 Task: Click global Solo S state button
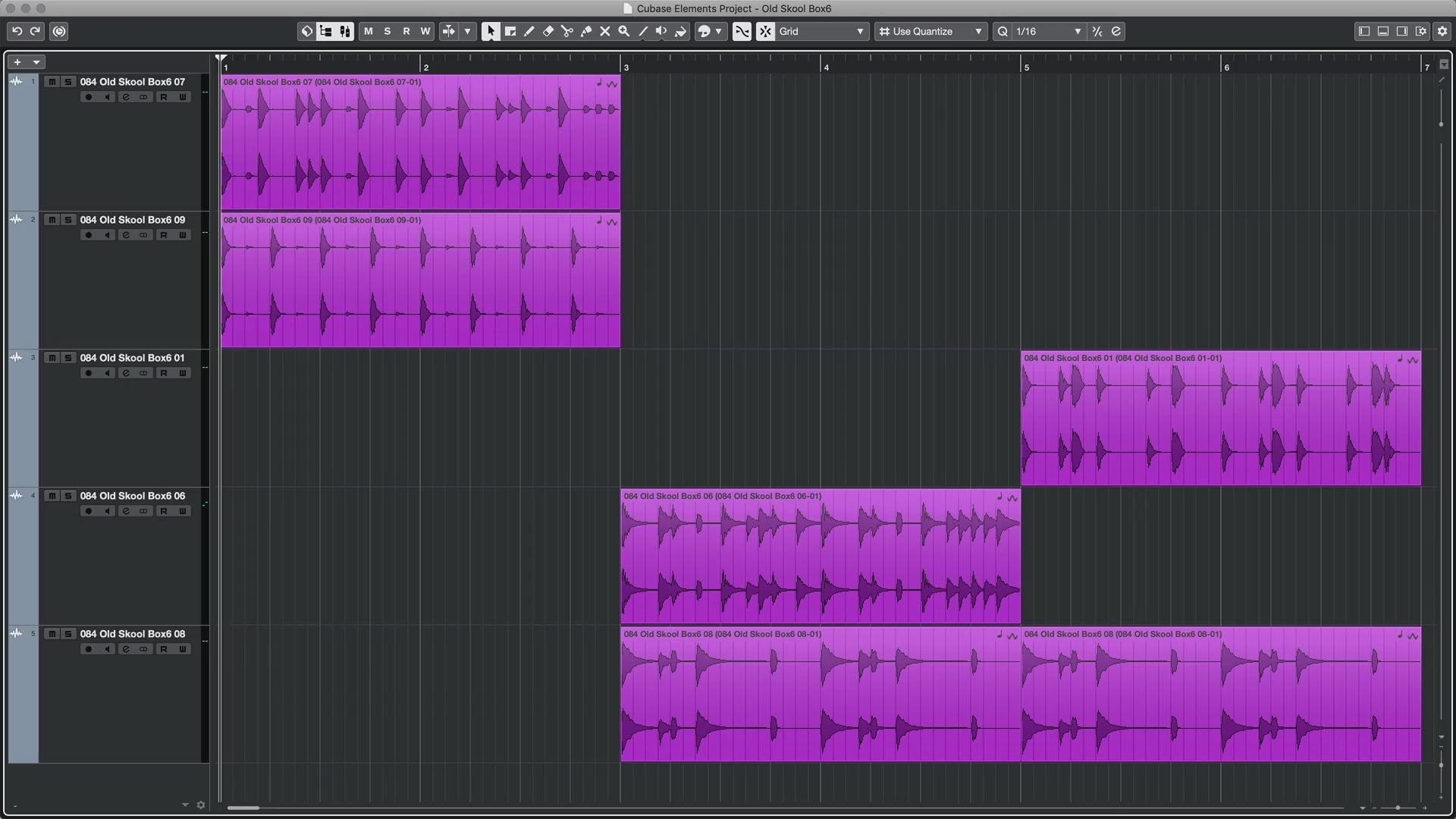(388, 31)
